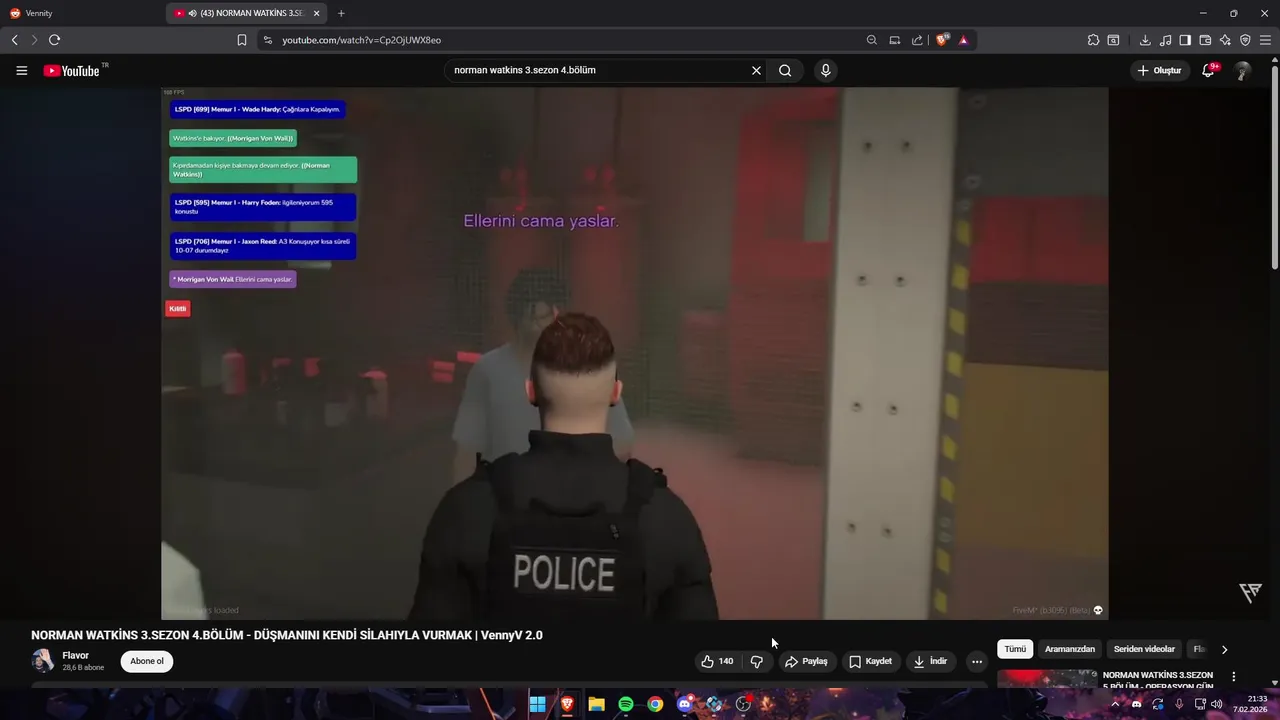Click the install app icon in address bar

tap(894, 40)
